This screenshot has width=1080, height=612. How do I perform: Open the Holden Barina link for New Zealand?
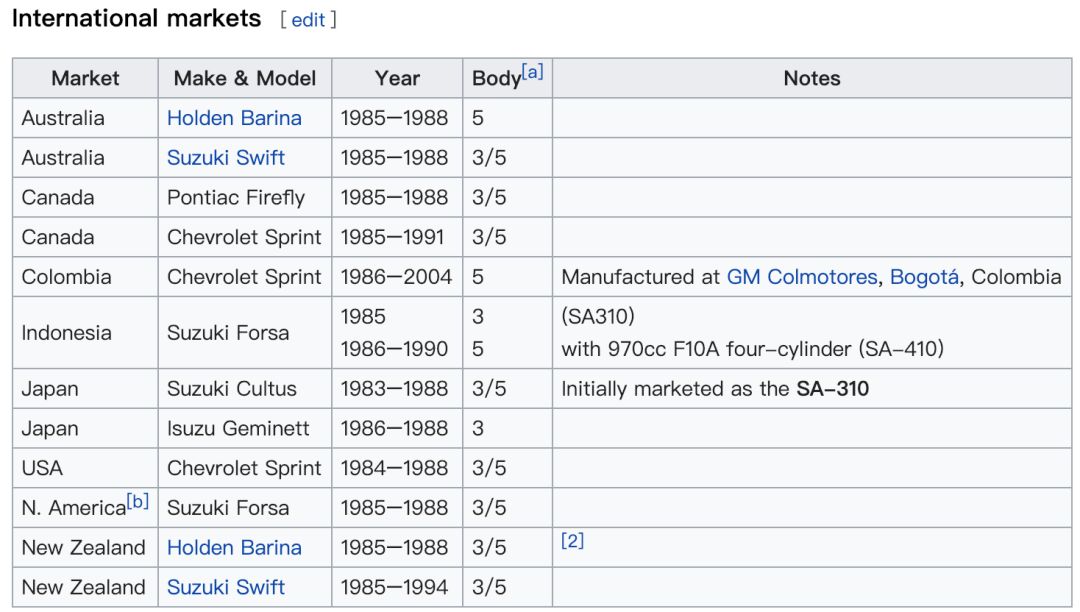(234, 548)
